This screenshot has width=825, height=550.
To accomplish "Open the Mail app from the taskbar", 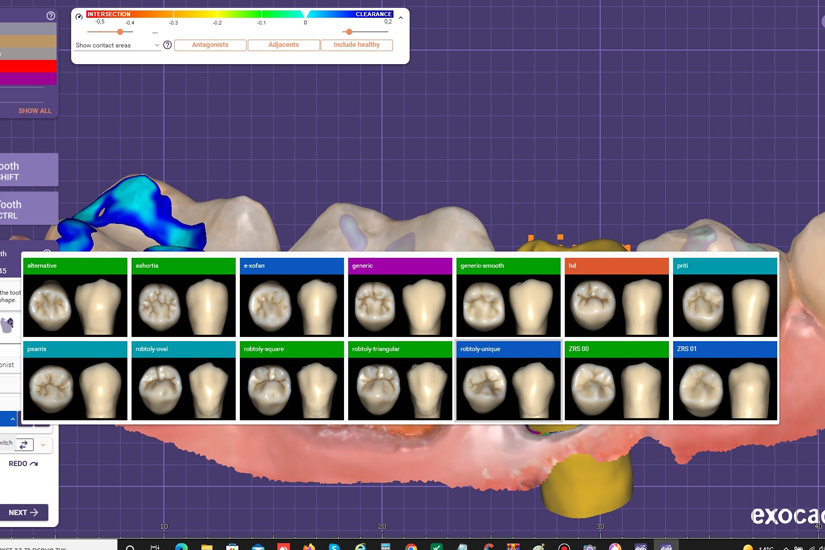I will coord(257,547).
